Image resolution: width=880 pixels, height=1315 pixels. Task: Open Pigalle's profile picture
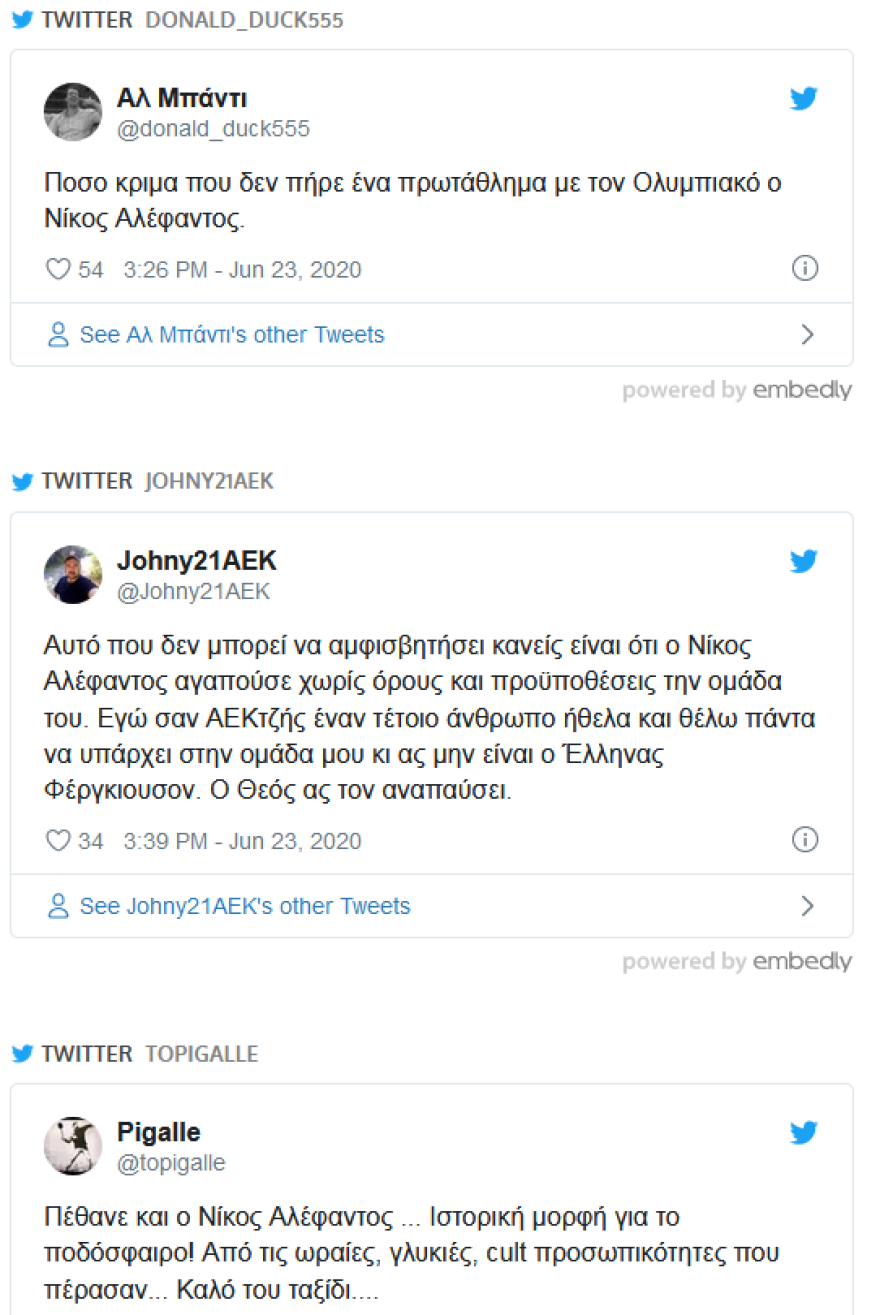[x=73, y=1145]
